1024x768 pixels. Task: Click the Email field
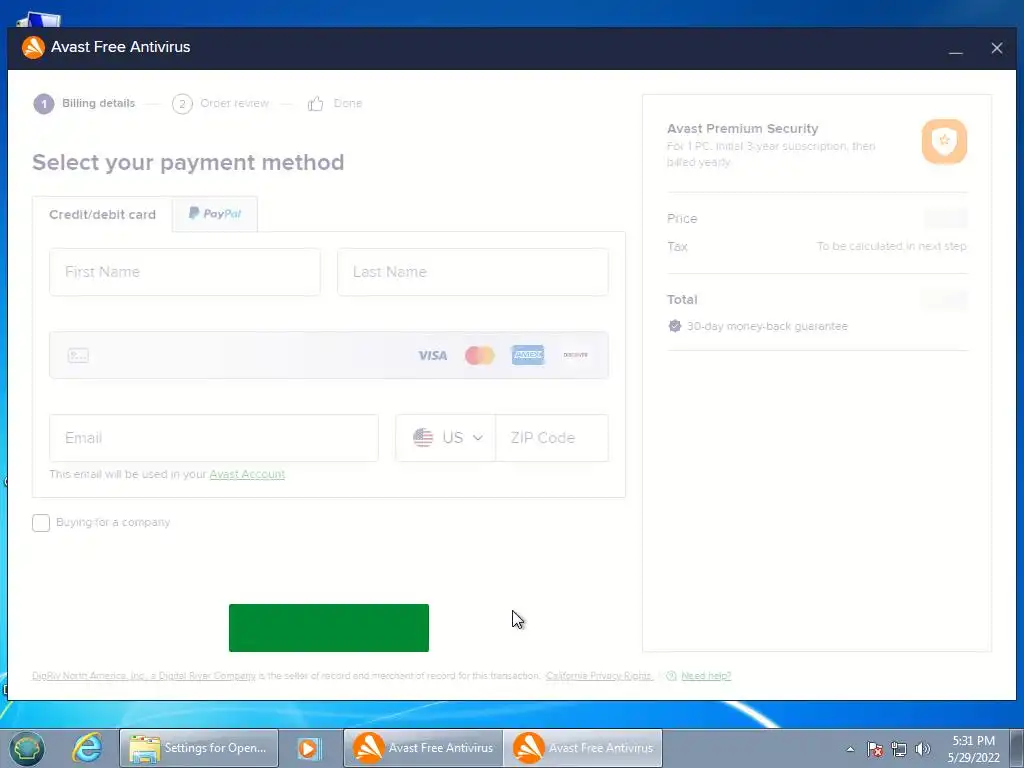(214, 438)
